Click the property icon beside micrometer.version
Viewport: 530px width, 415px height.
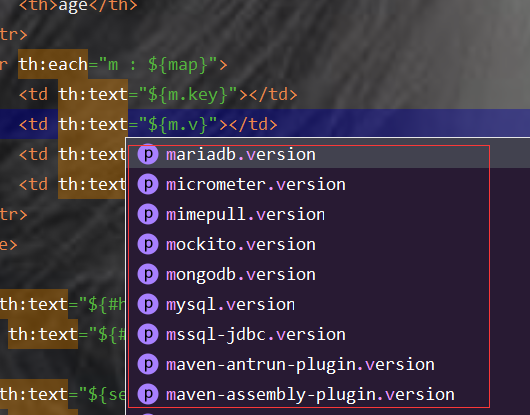(148, 184)
